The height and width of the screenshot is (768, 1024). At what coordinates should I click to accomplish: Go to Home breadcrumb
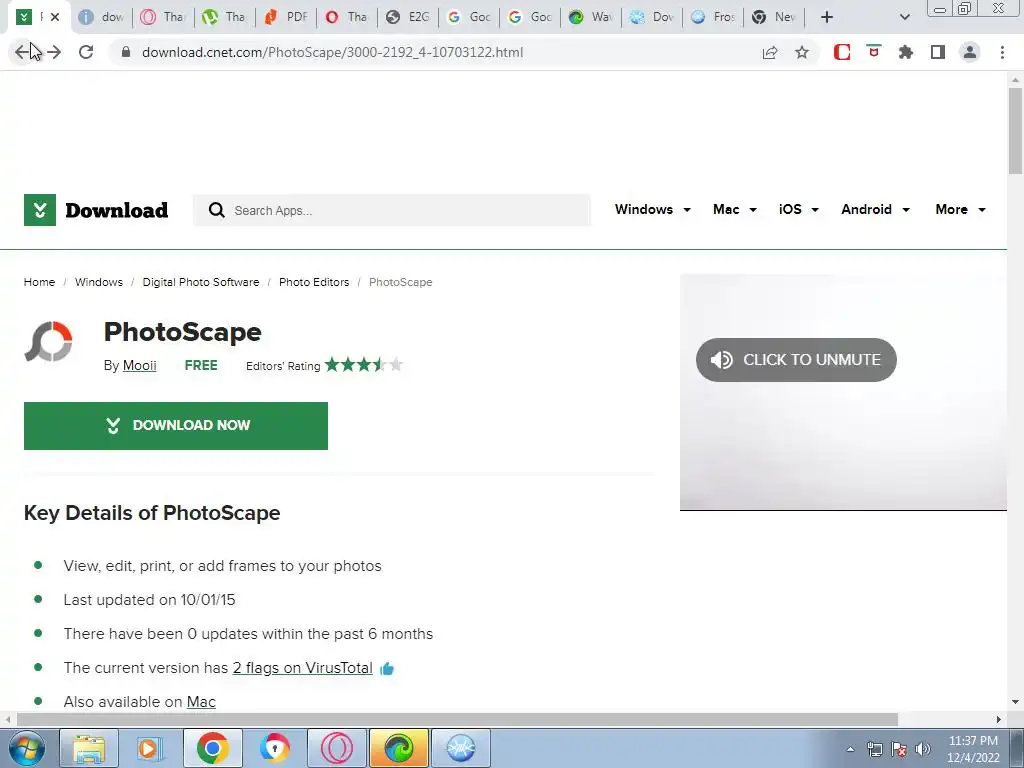[39, 282]
